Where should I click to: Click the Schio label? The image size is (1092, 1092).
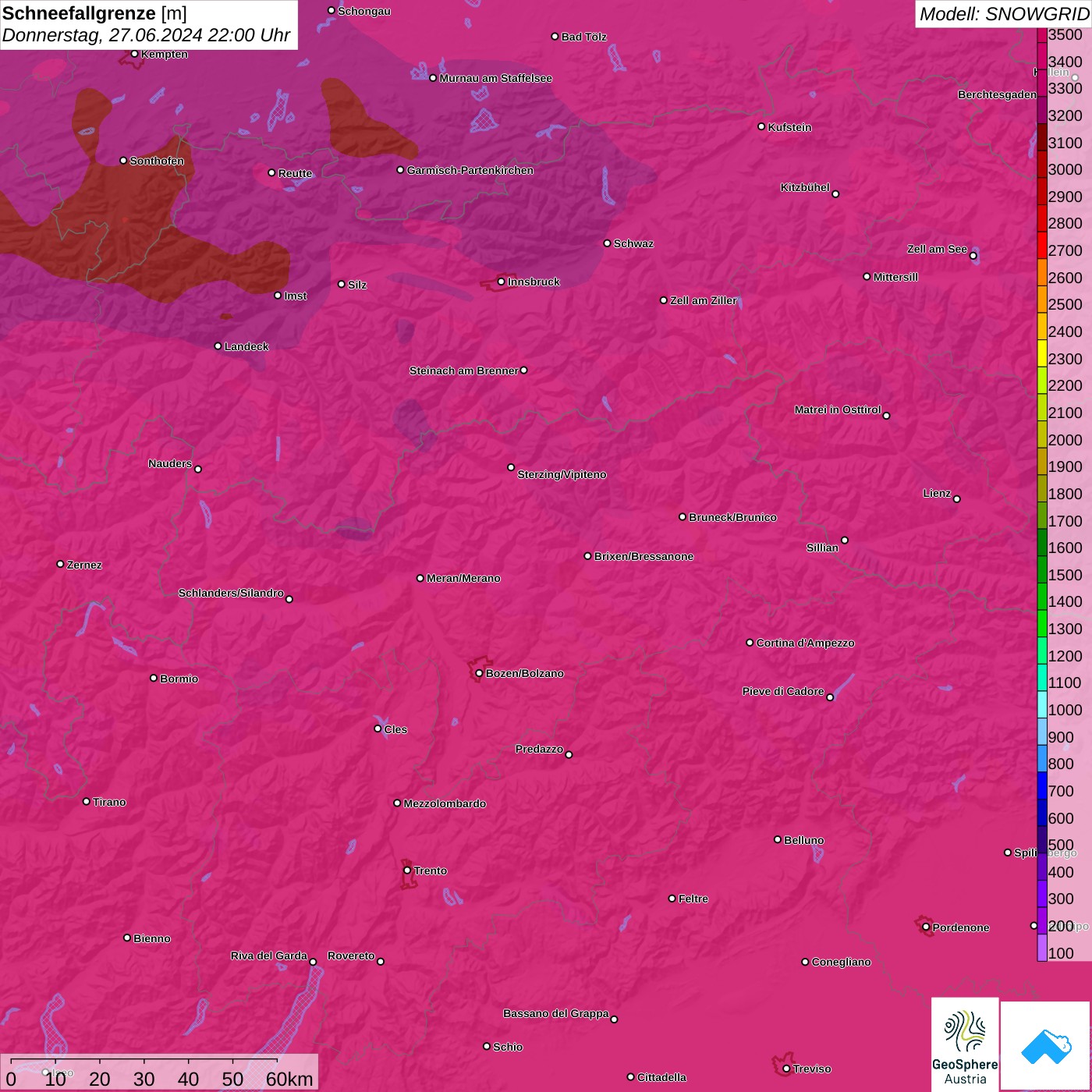point(508,1047)
